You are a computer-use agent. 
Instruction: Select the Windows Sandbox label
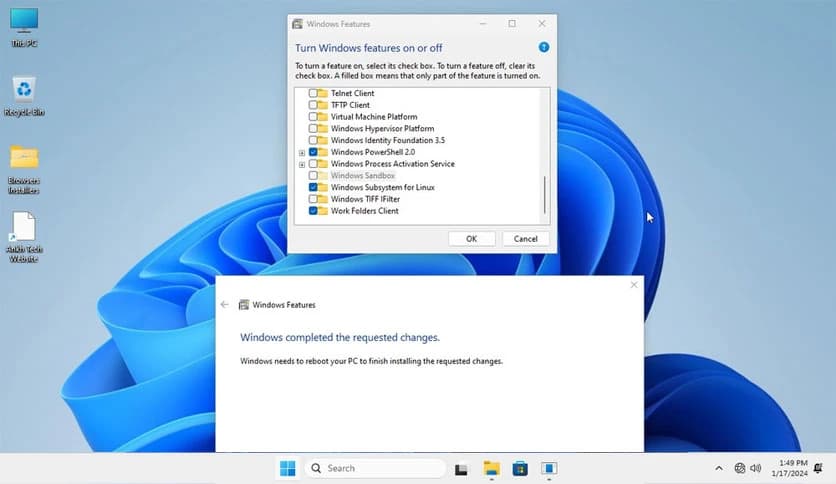pyautogui.click(x=363, y=175)
